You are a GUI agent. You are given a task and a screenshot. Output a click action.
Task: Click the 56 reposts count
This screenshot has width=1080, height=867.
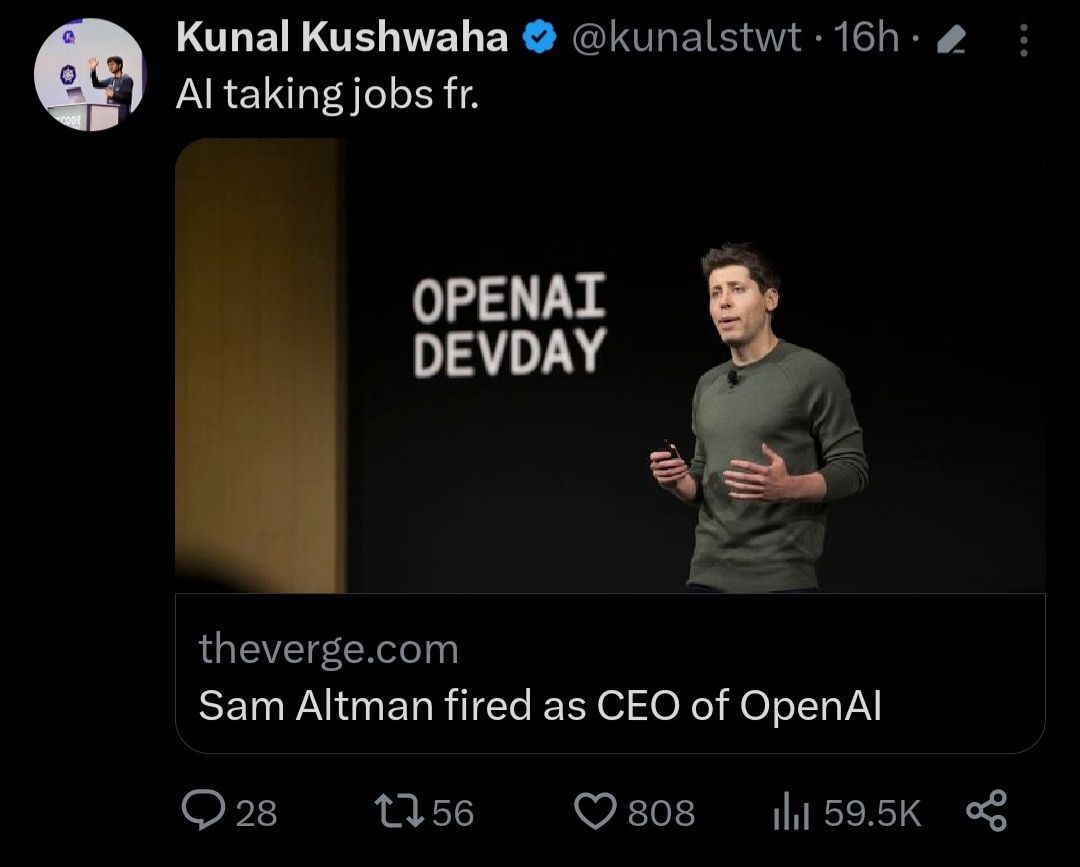coord(453,812)
